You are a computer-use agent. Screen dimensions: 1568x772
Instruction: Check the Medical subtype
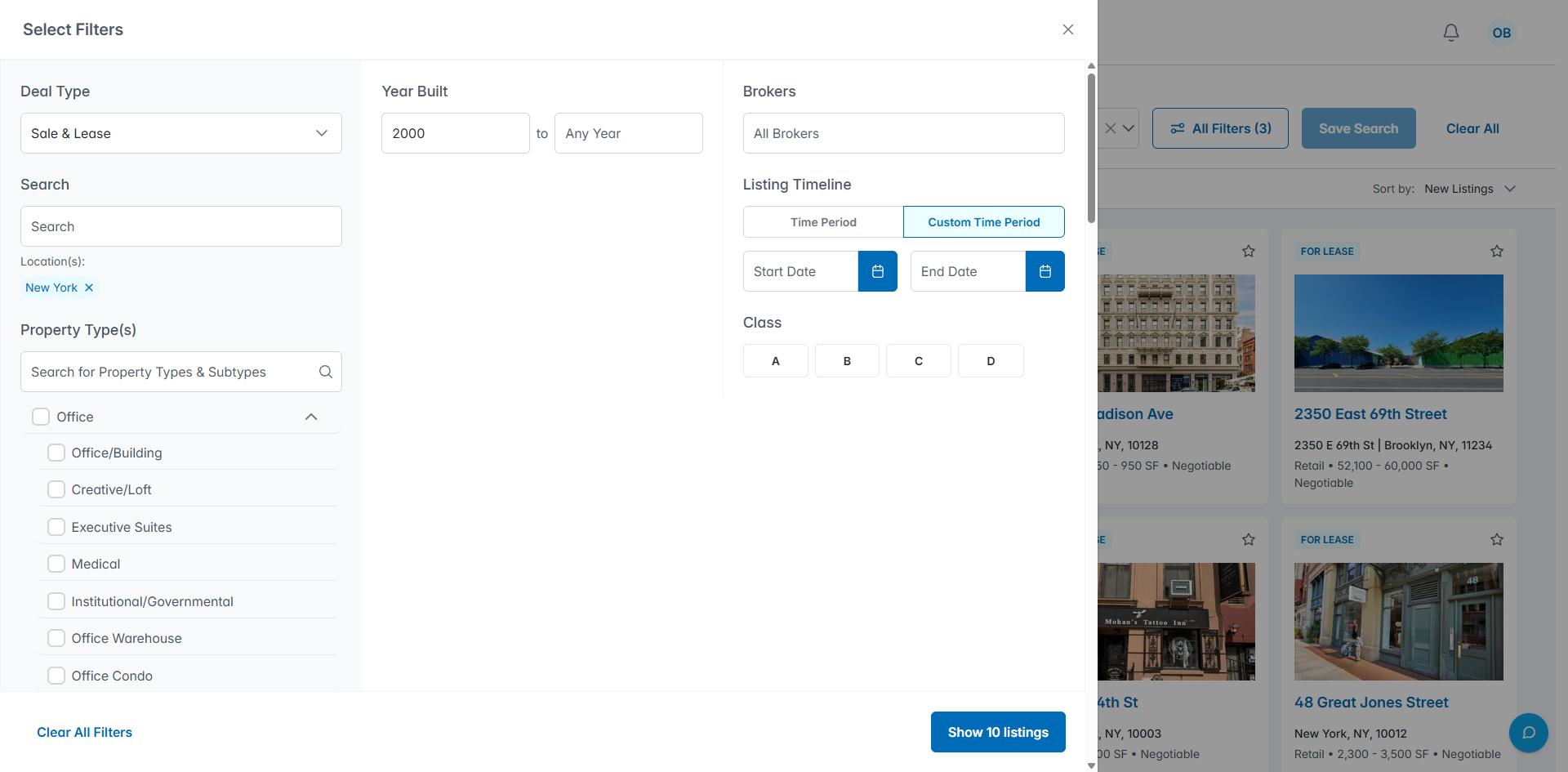tap(56, 564)
